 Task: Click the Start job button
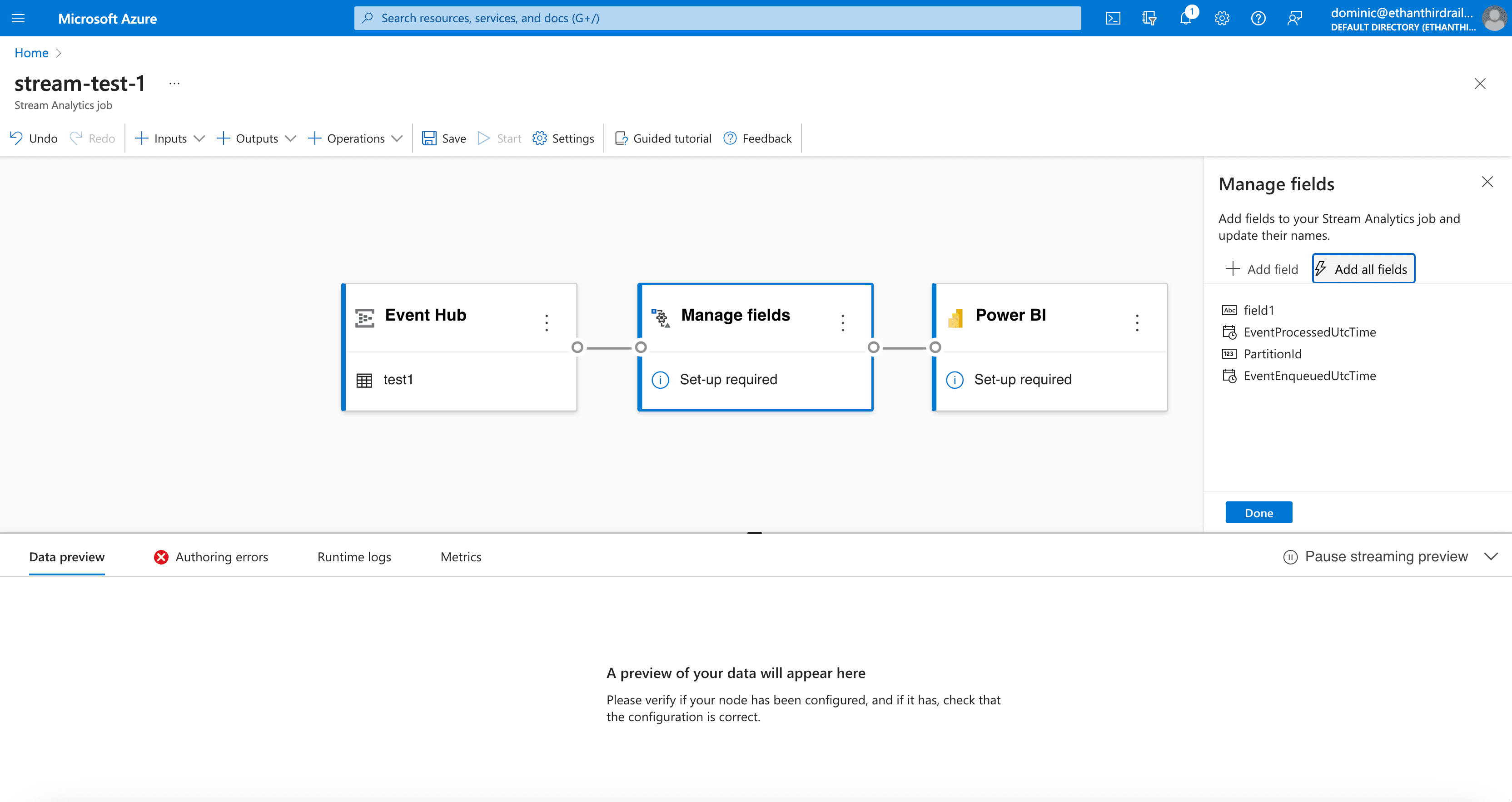pos(499,139)
